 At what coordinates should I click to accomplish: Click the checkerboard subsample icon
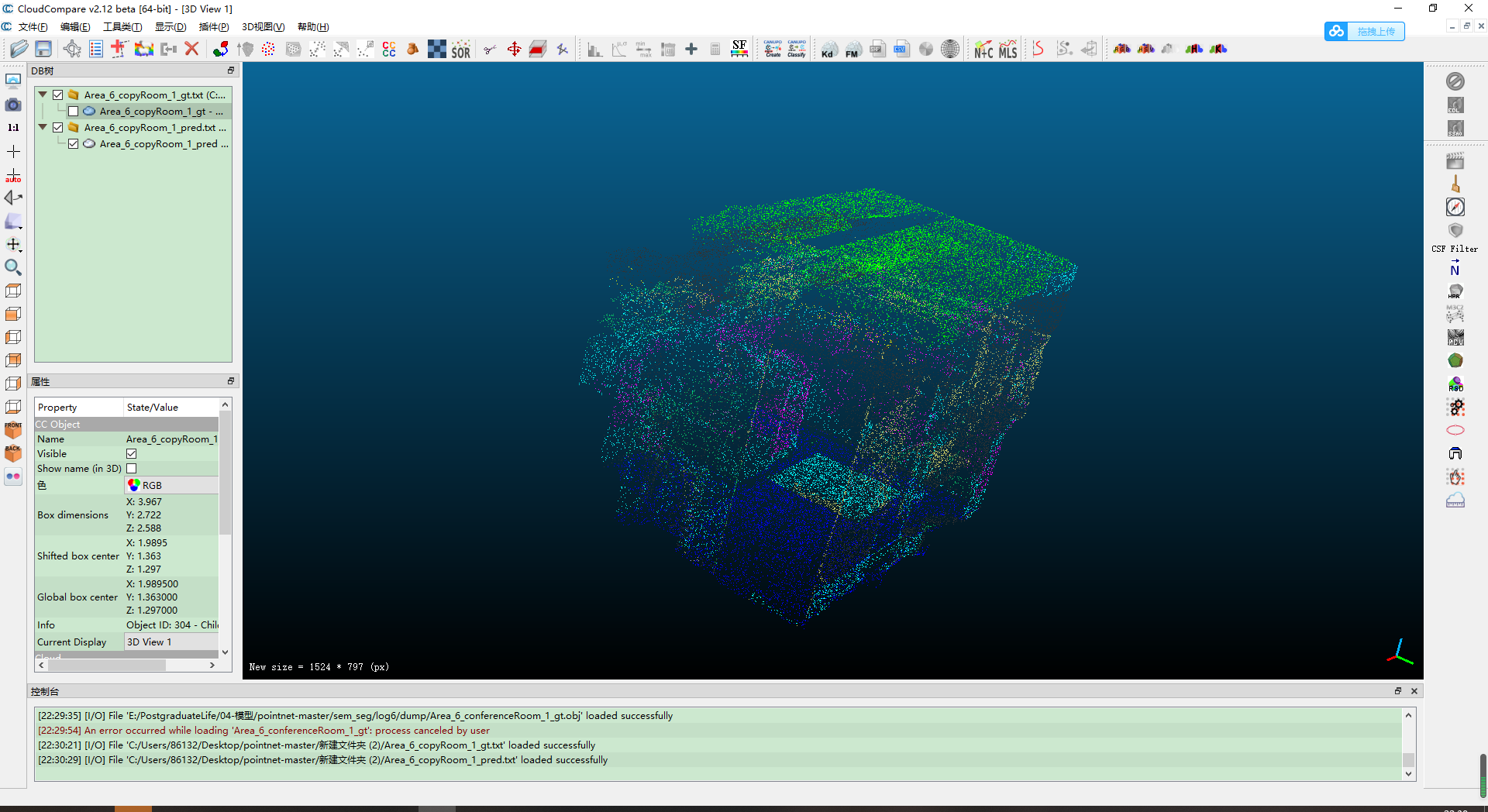click(437, 50)
